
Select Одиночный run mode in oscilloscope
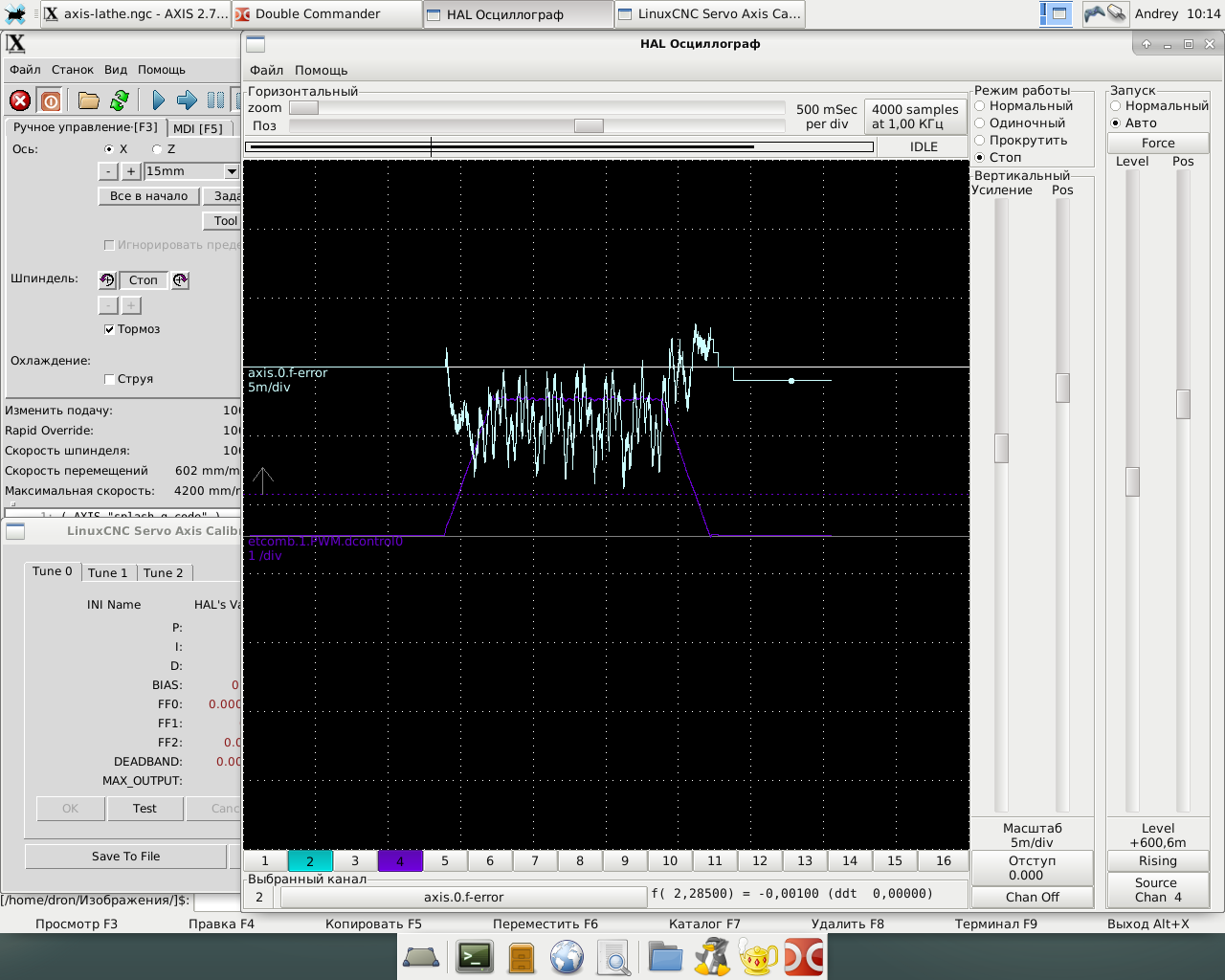[x=980, y=123]
